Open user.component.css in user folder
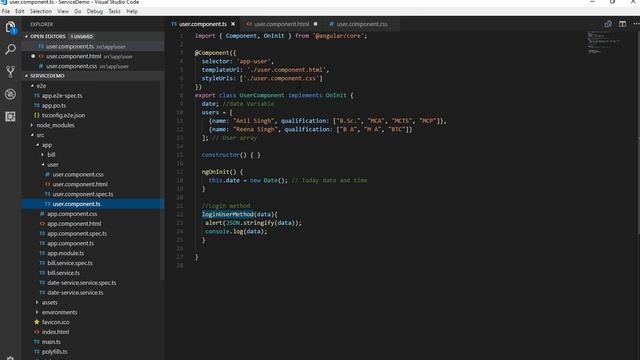640x360 pixels. 78,174
